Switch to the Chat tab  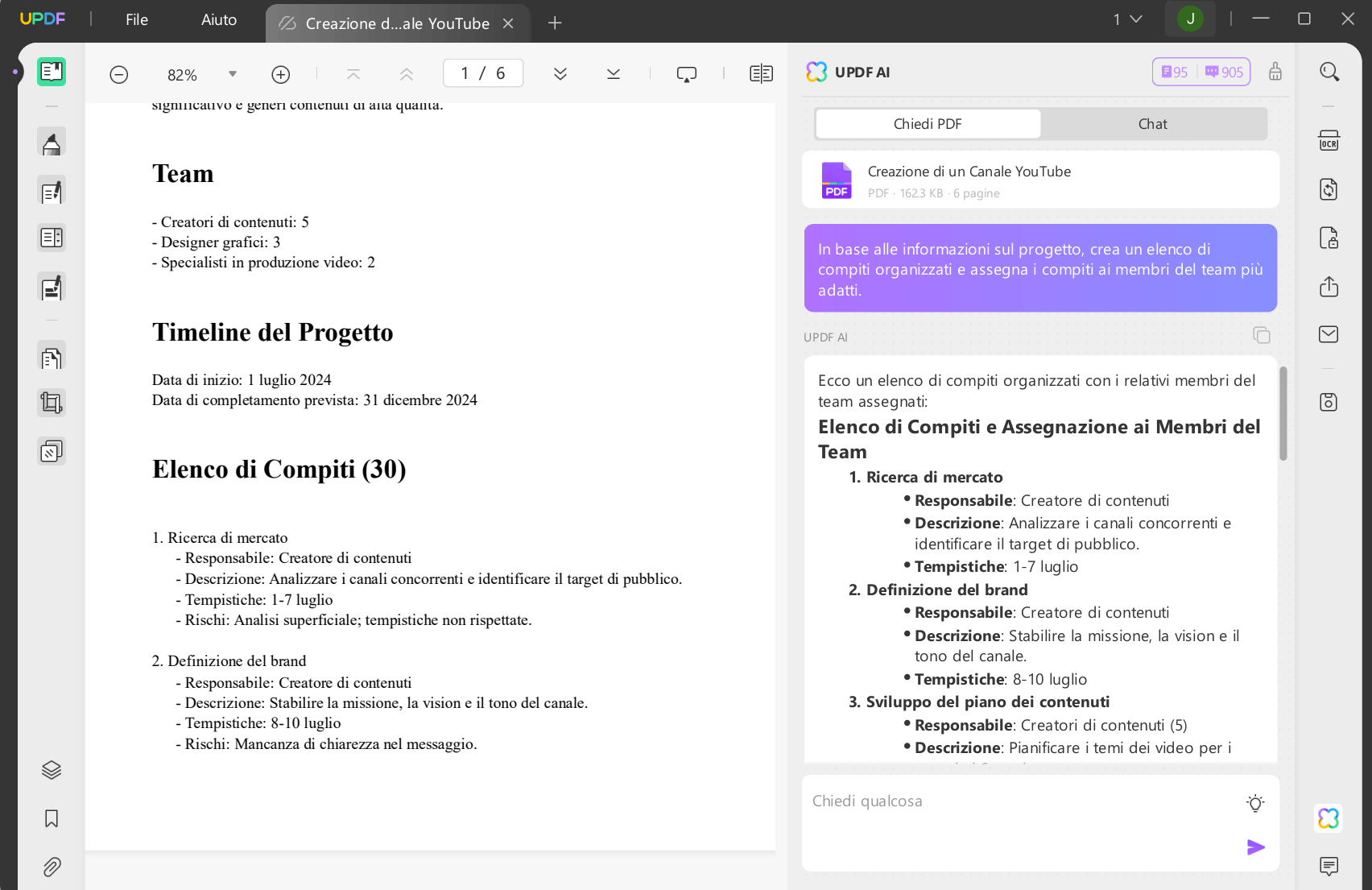[x=1153, y=124]
